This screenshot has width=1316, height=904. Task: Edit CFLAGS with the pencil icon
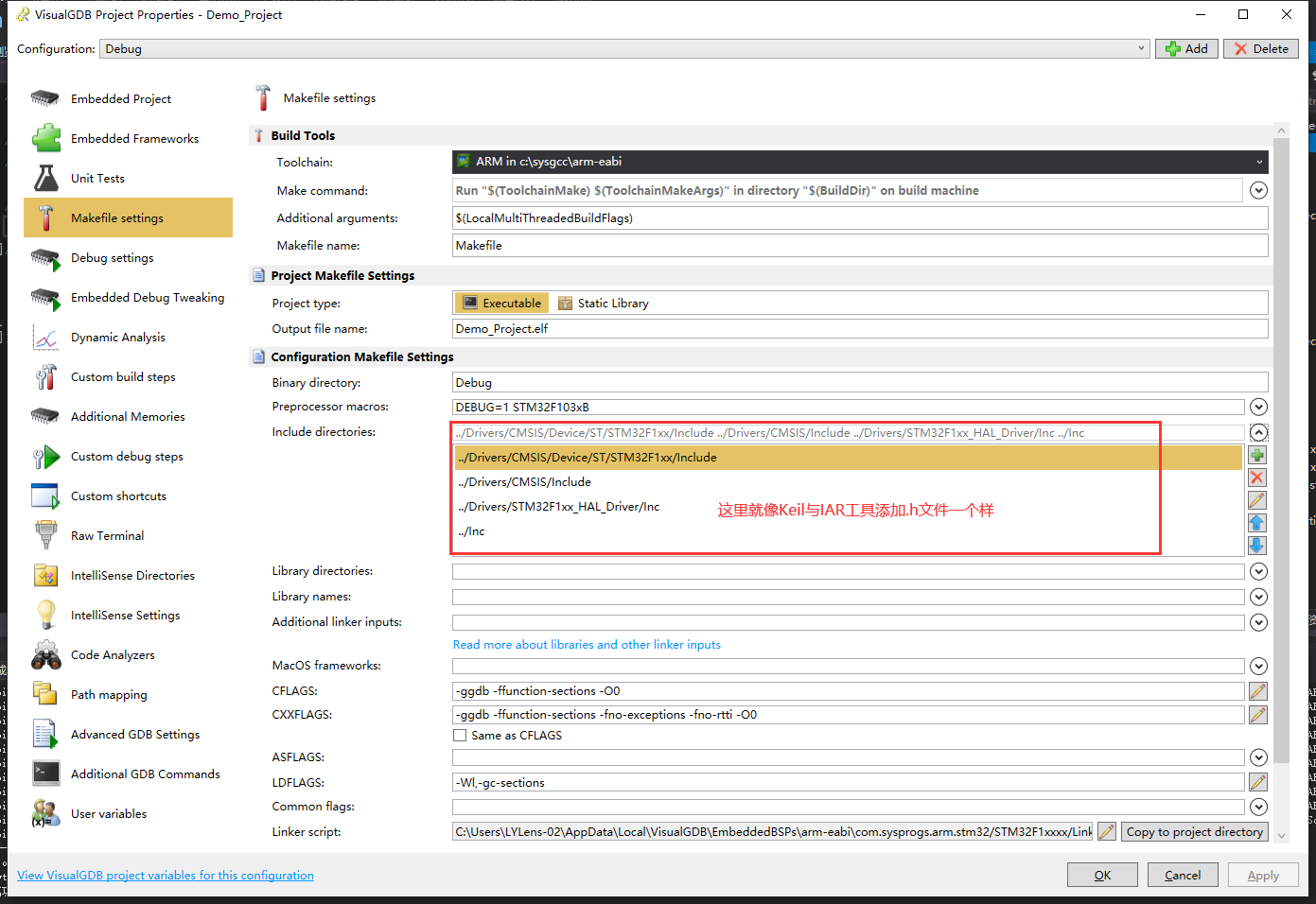click(x=1258, y=691)
